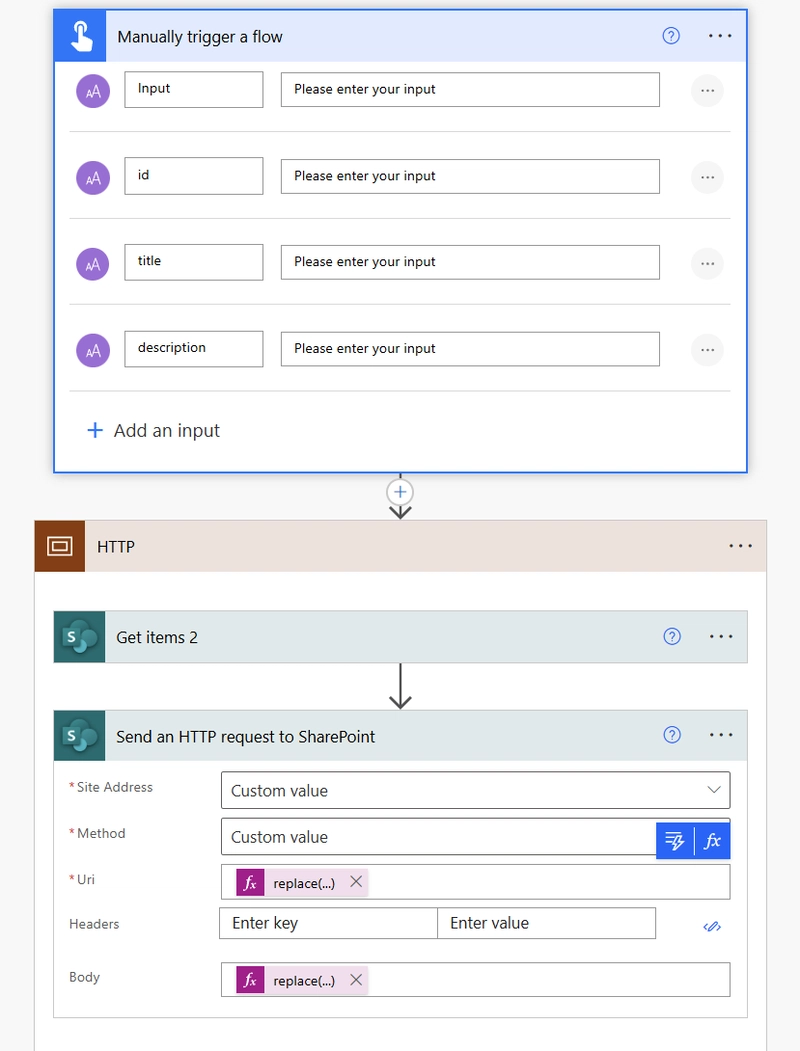Click the manual trigger hand icon
Viewport: 800px width, 1051px height.
pos(80,36)
